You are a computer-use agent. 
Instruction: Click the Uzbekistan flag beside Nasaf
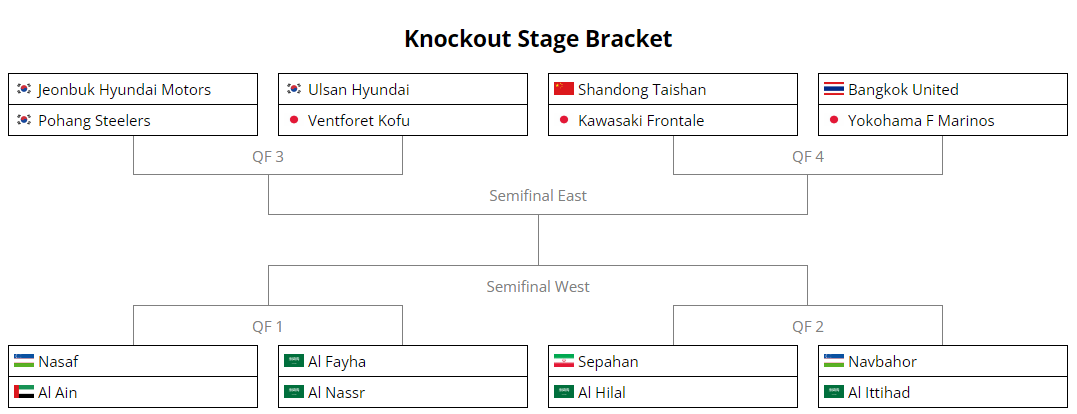coord(24,360)
